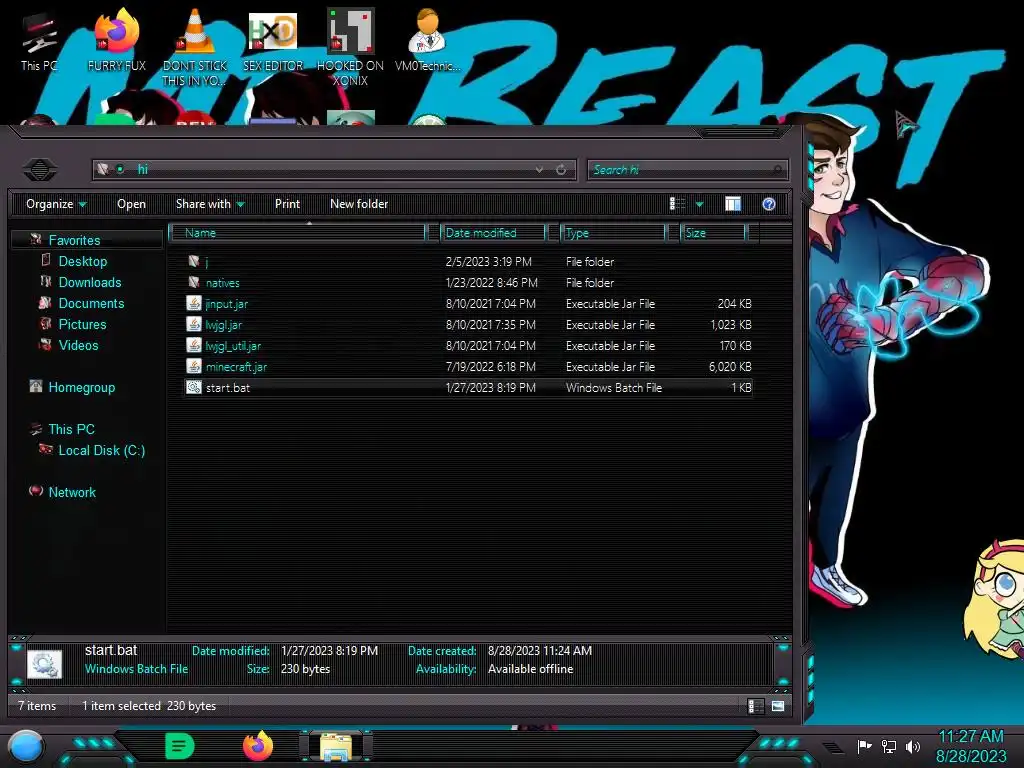Select the minecraft.jar file
This screenshot has width=1024, height=768.
point(468,366)
